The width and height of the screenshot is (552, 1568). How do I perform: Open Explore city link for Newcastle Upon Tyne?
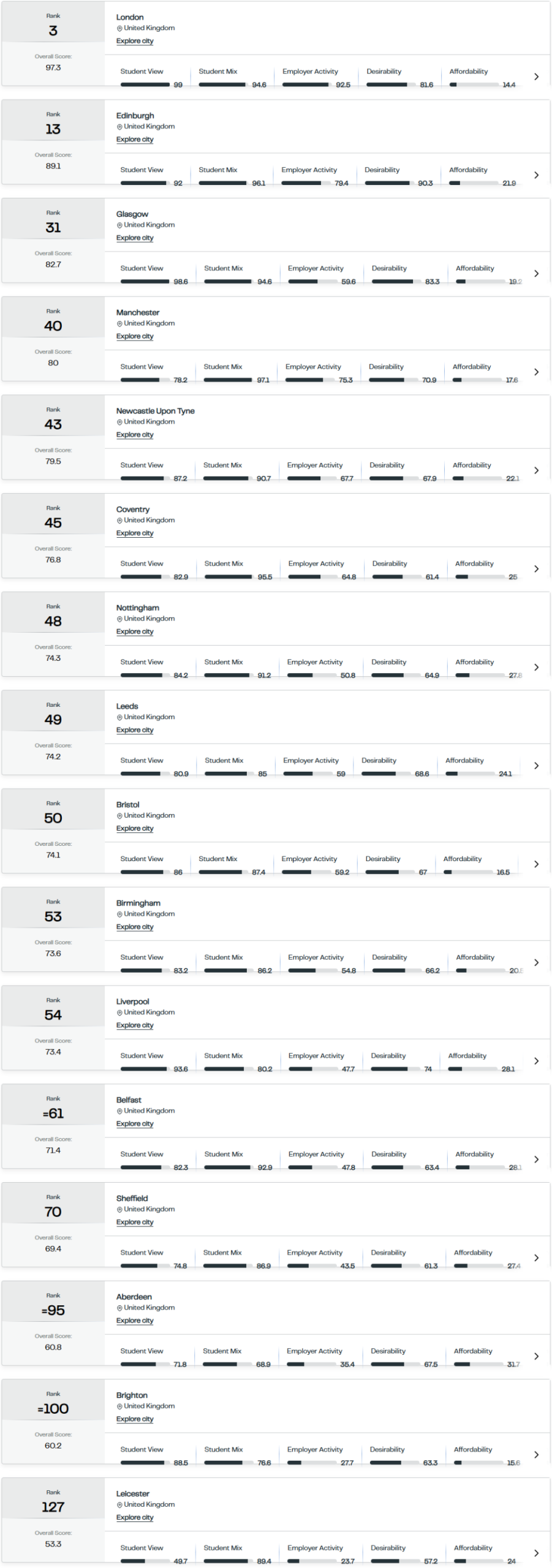click(135, 435)
